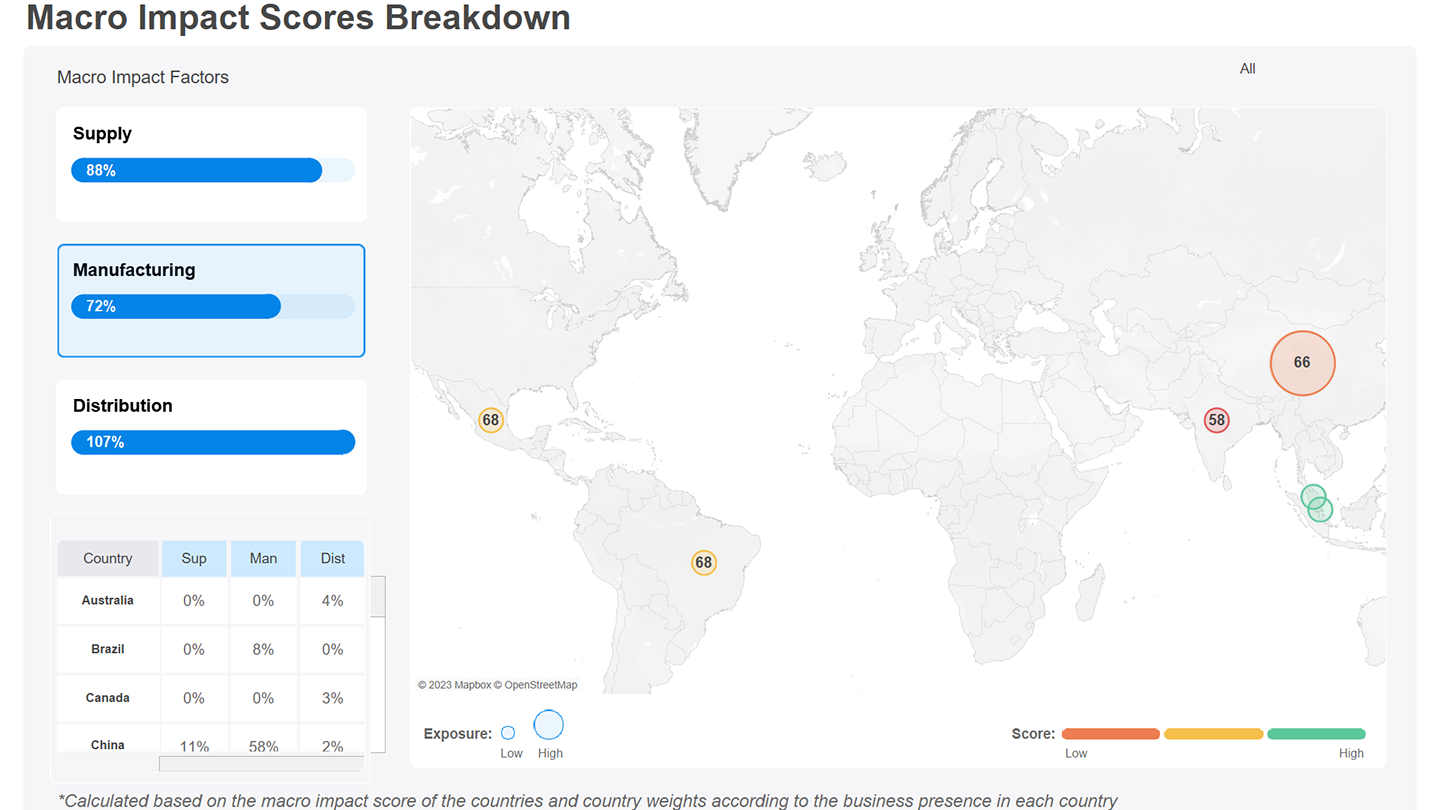Image resolution: width=1440 pixels, height=810 pixels.
Task: Click the Country column header
Action: click(108, 558)
